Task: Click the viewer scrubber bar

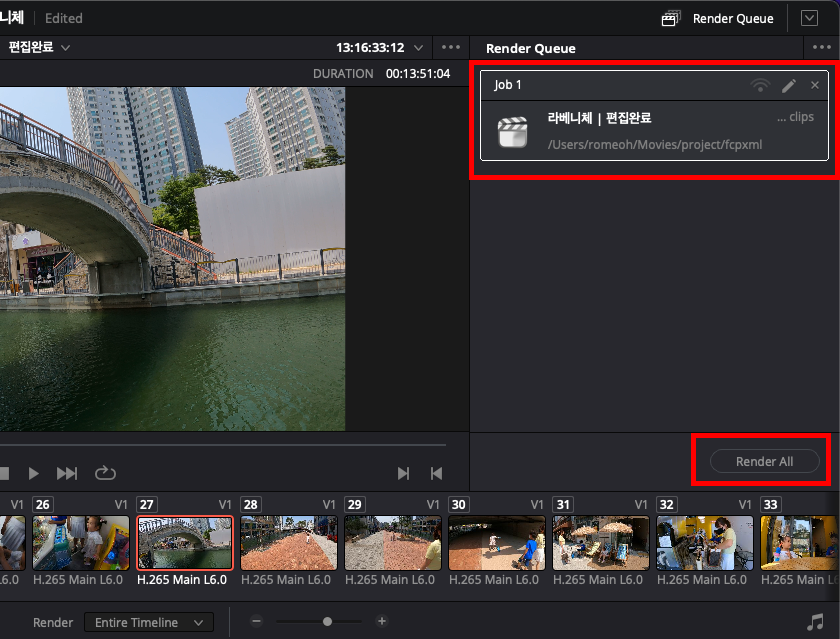Action: [x=223, y=445]
